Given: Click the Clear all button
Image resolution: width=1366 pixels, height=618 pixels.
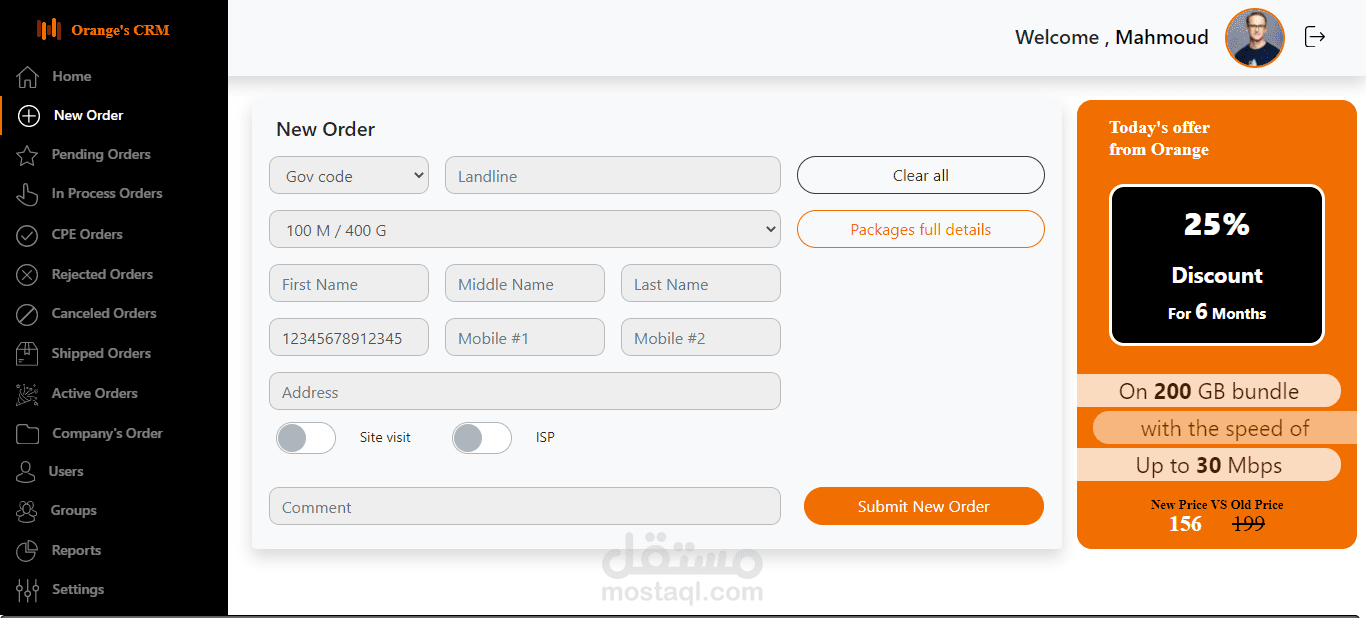Looking at the screenshot, I should point(921,175).
